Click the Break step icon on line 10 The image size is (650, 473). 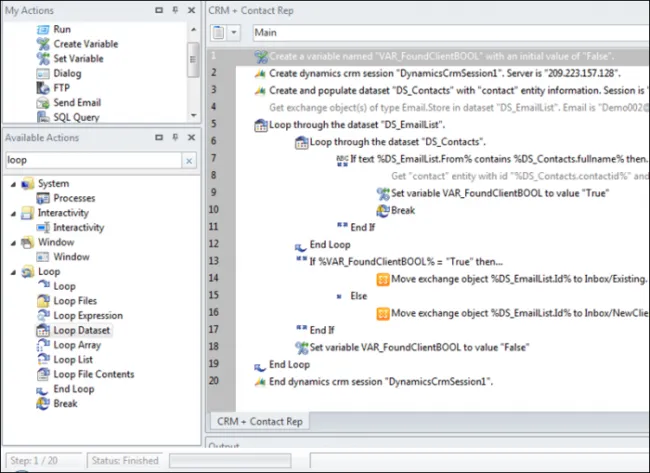click(x=383, y=211)
